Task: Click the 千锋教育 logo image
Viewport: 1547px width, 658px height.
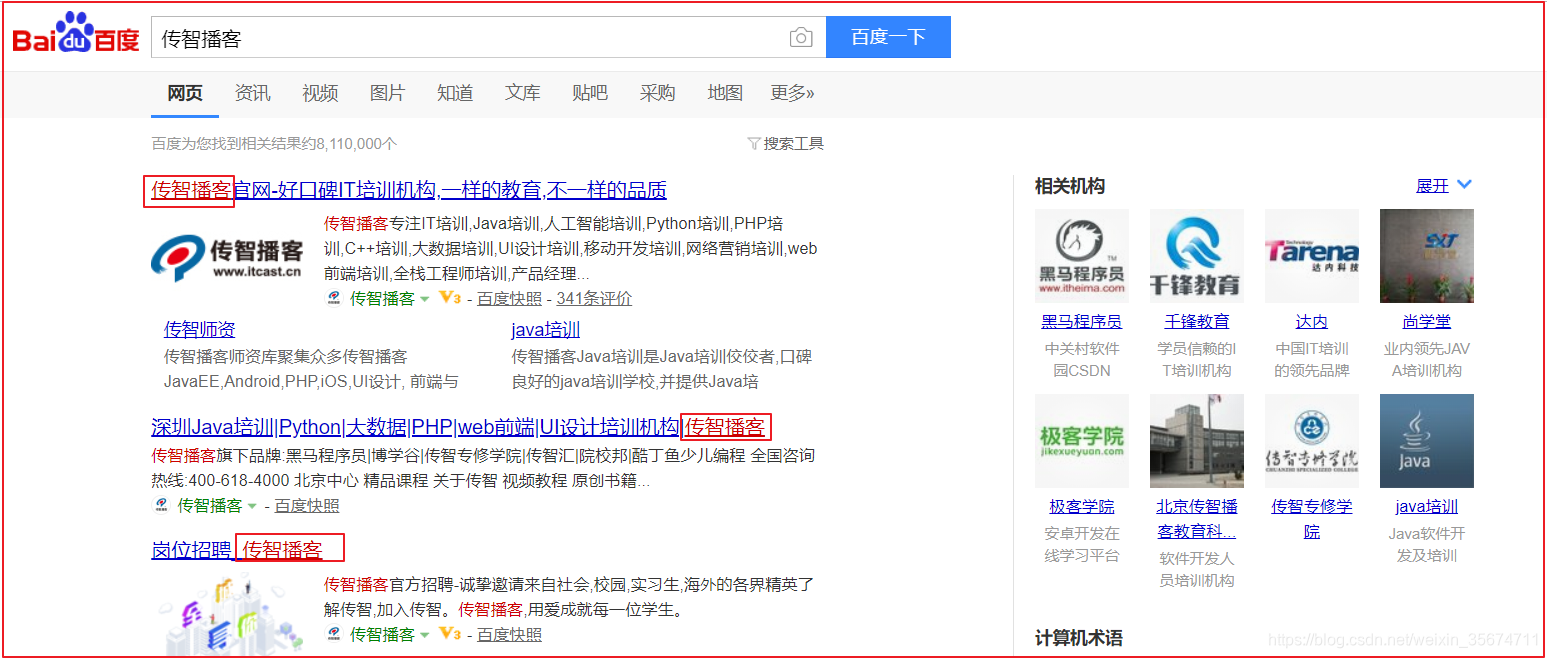Action: [x=1197, y=256]
